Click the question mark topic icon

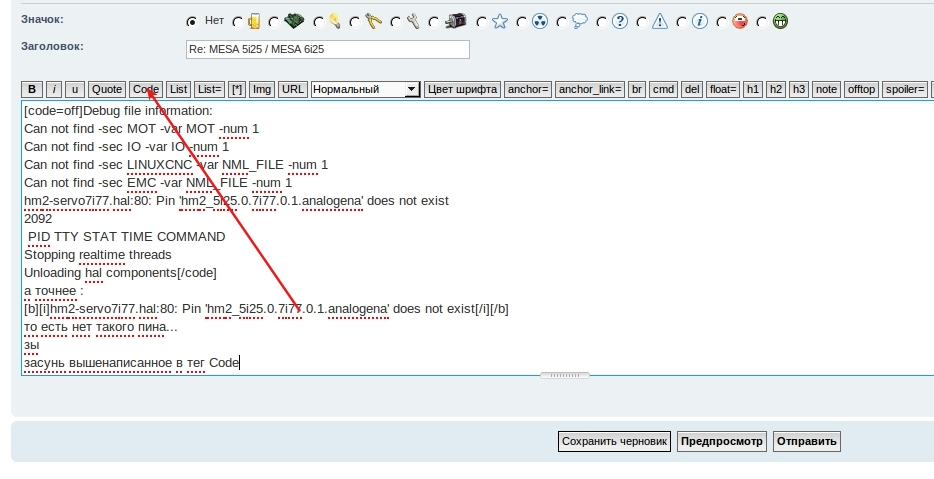tap(620, 21)
